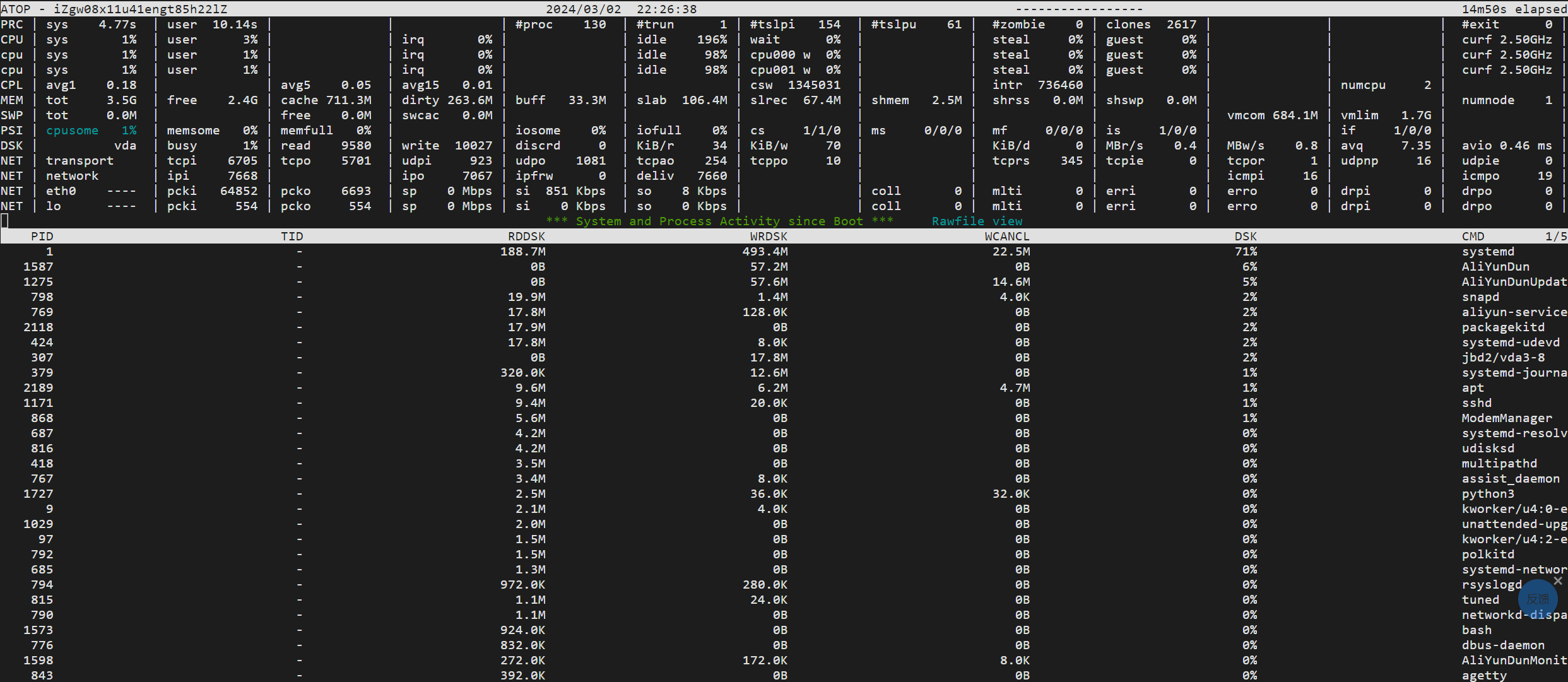Select the systemd process row name
The height and width of the screenshot is (682, 1568).
(x=1487, y=251)
